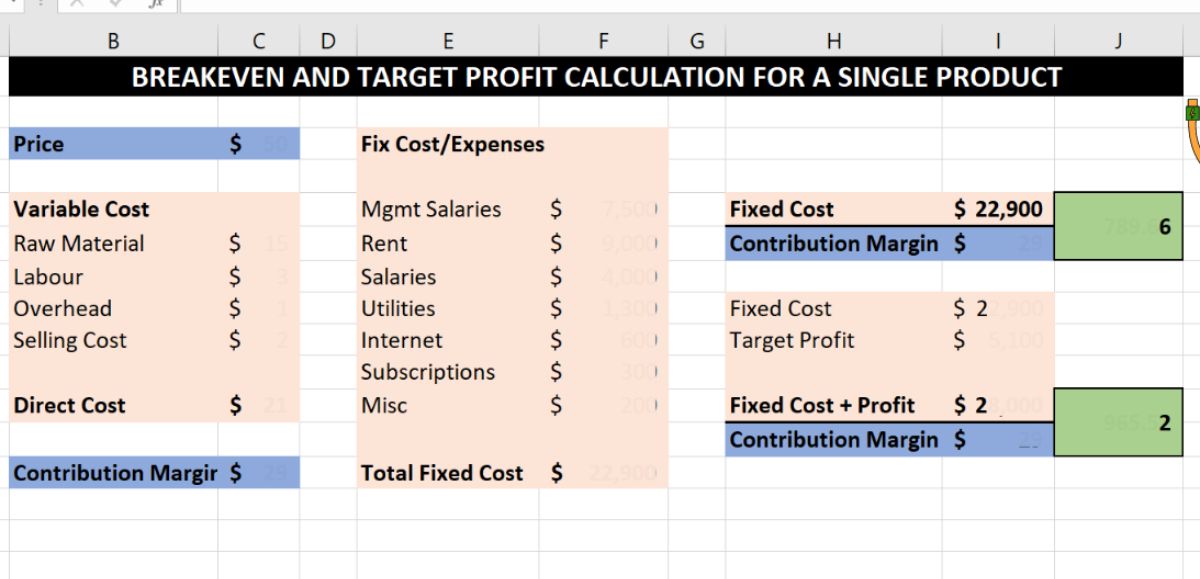Select the Mgmt Salaries cell
Screen dimensions: 1200x579
447,209
